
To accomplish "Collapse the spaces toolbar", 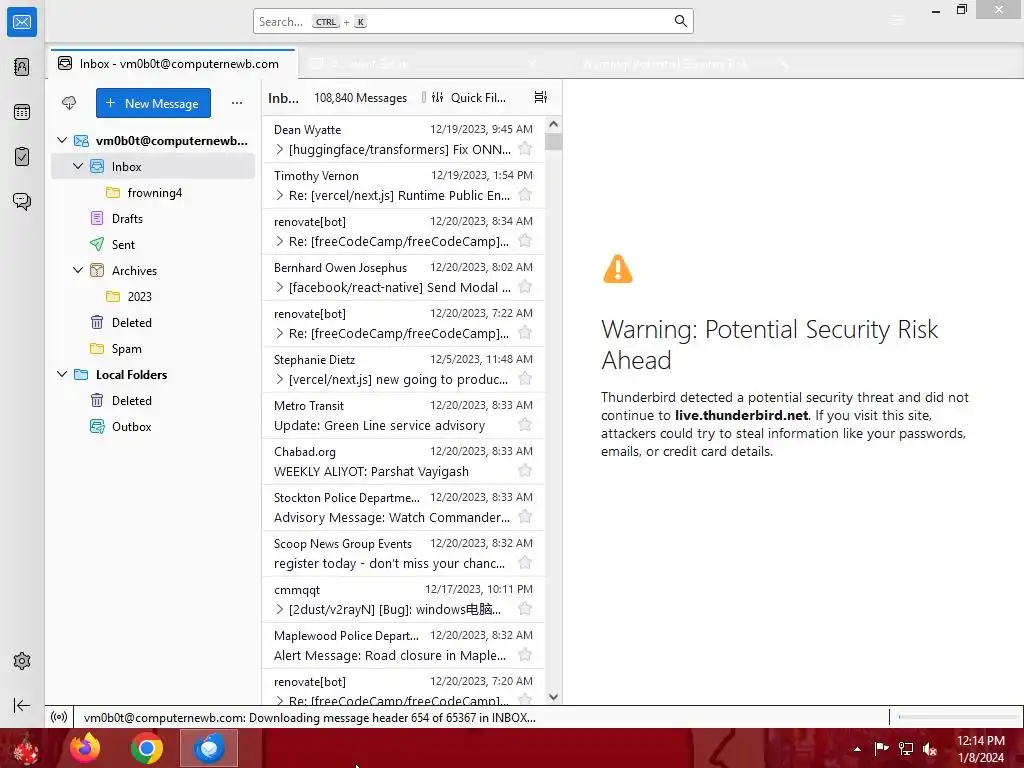I will [x=22, y=705].
